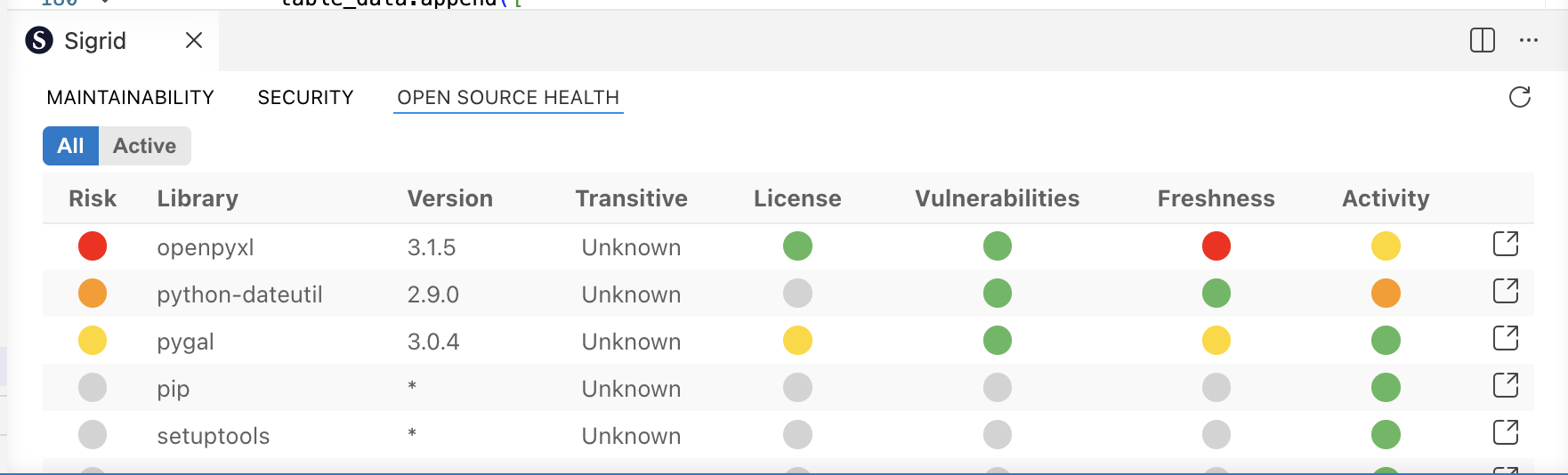Refresh the Sigrid findings
Screen dimensions: 1568x475
[x=1519, y=97]
